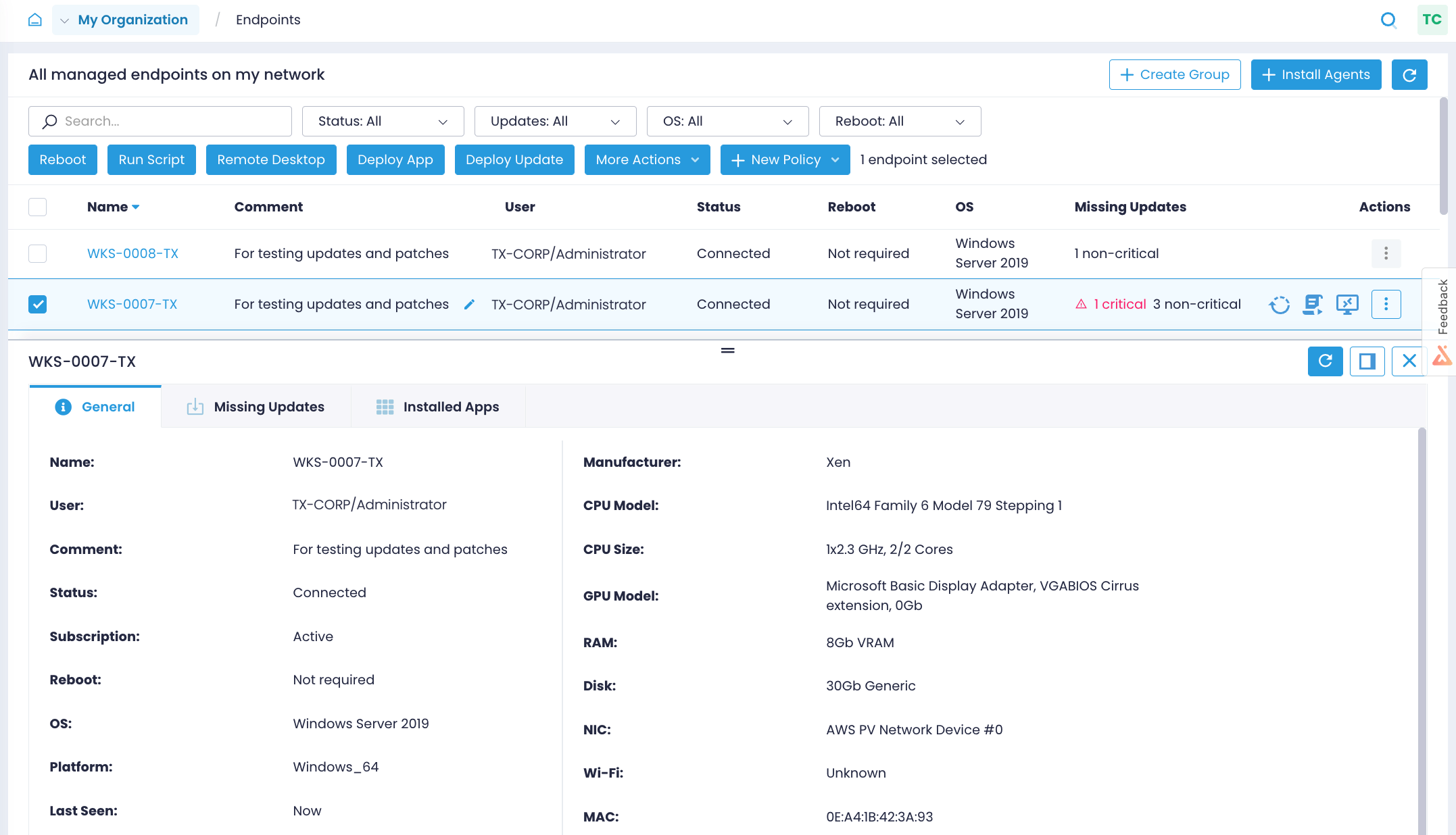The width and height of the screenshot is (1456, 835).
Task: Click the Run Script button
Action: coord(151,160)
